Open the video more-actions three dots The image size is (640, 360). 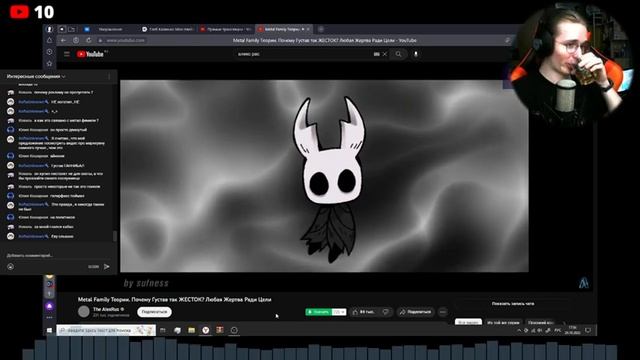[x=443, y=312]
